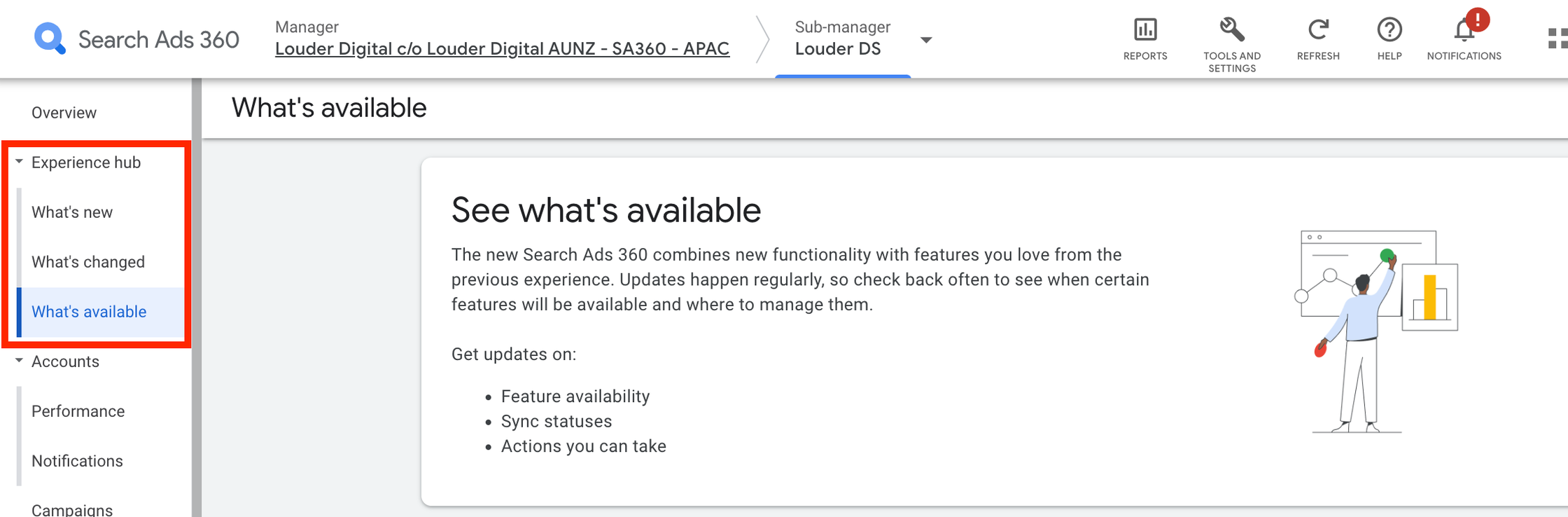Click the "What's available" page title
This screenshot has height=517, width=1568.
click(x=329, y=108)
